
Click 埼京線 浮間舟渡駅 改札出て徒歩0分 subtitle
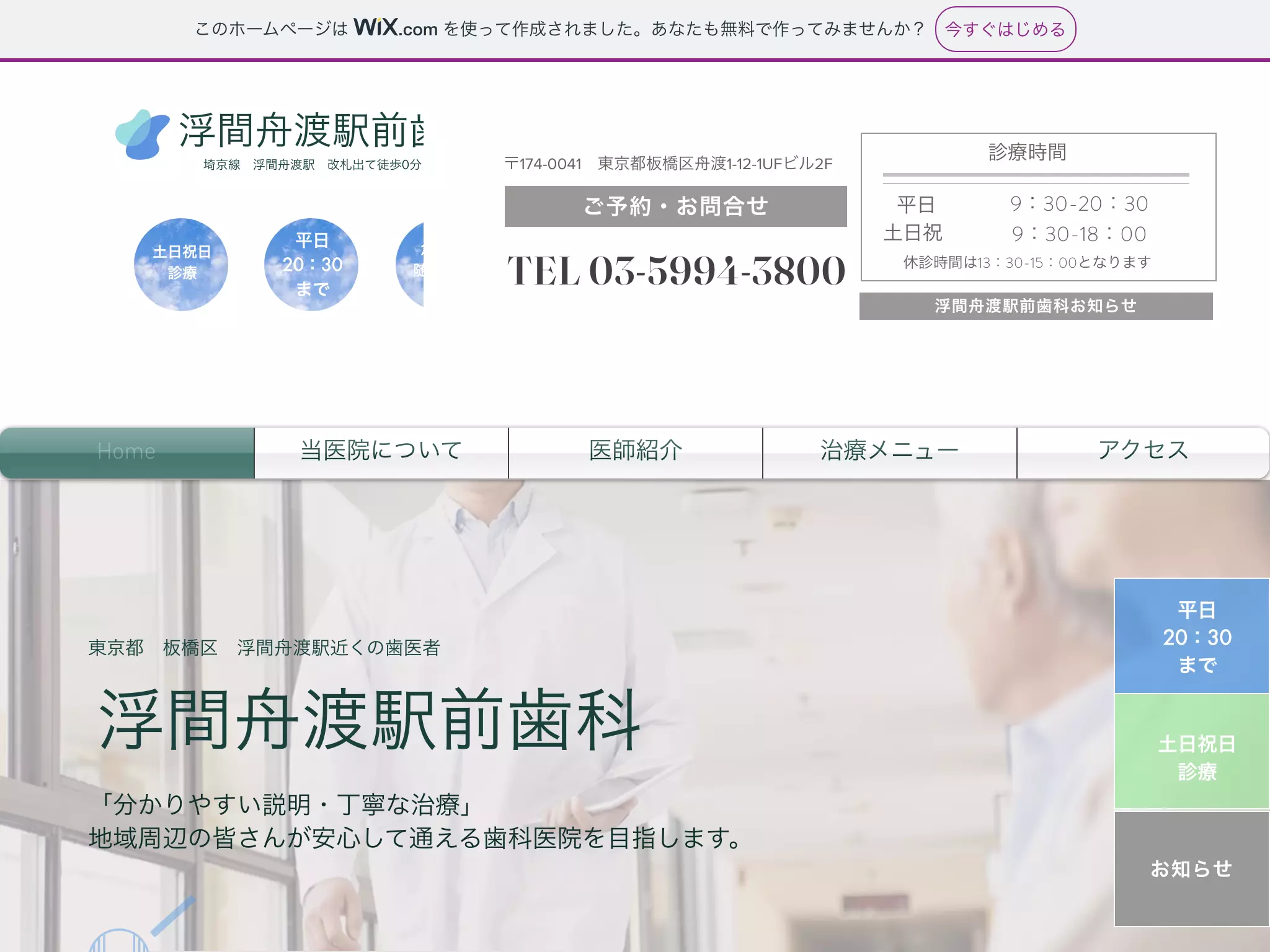pyautogui.click(x=313, y=164)
